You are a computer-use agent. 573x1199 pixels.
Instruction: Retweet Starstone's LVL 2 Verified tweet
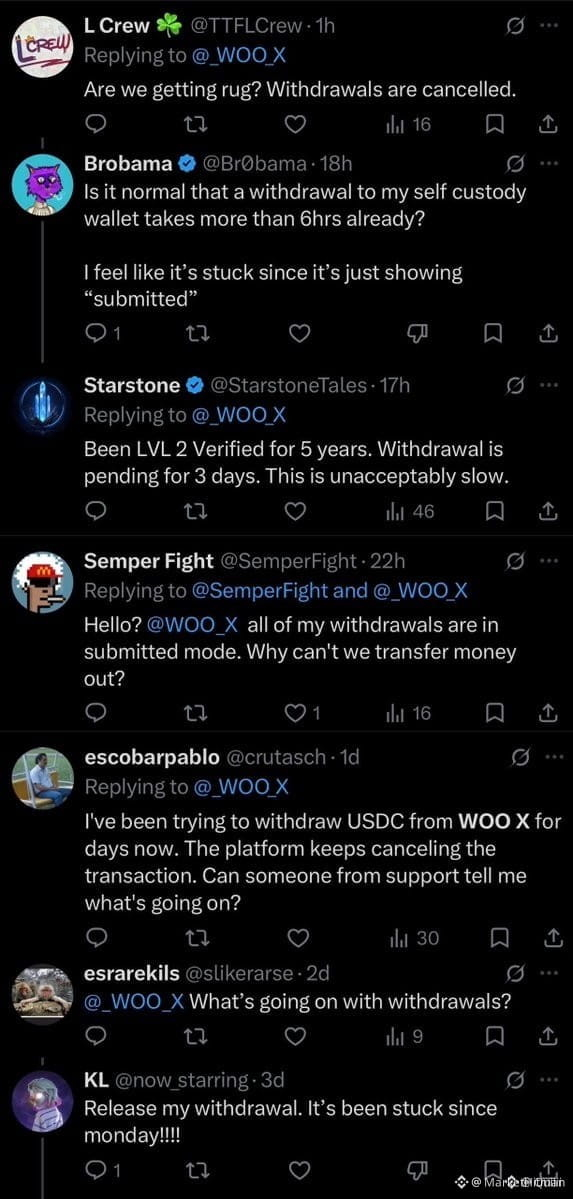[x=195, y=512]
